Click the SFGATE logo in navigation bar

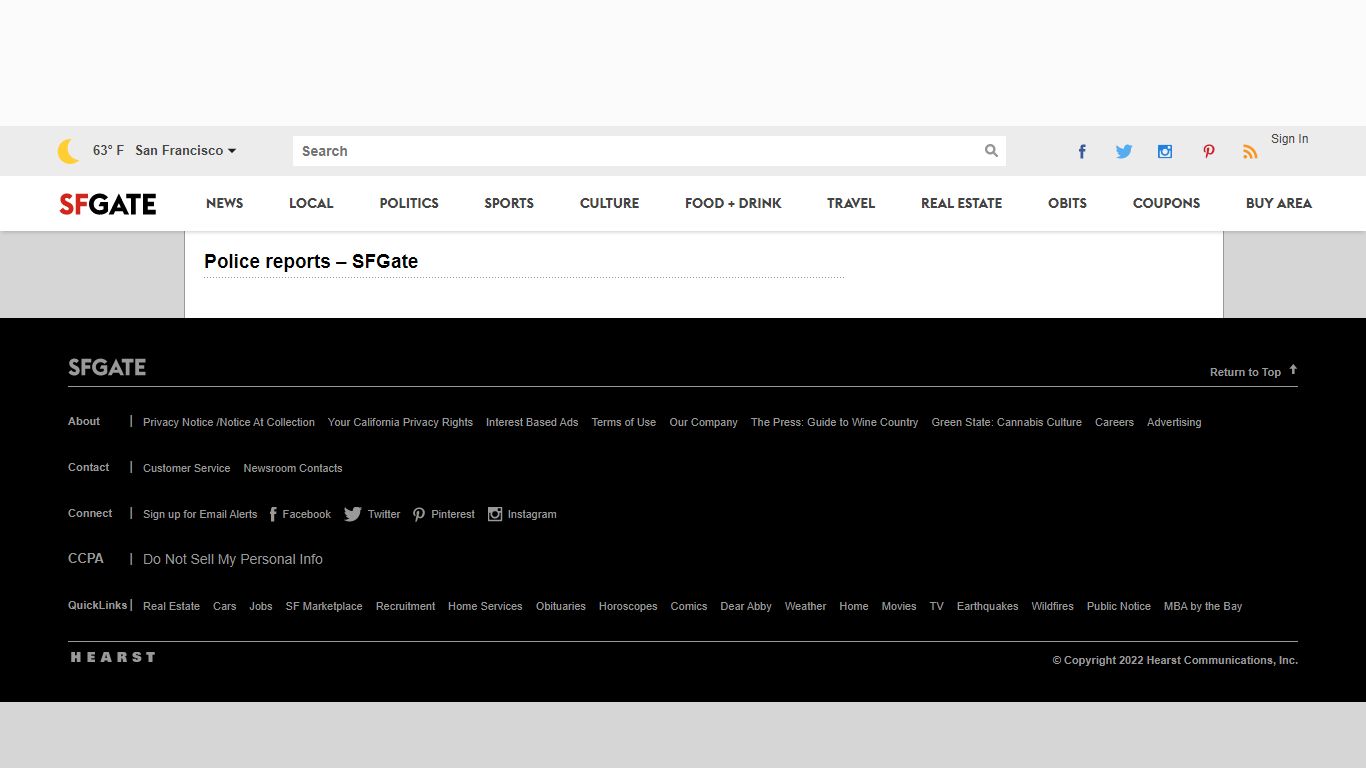(x=108, y=204)
